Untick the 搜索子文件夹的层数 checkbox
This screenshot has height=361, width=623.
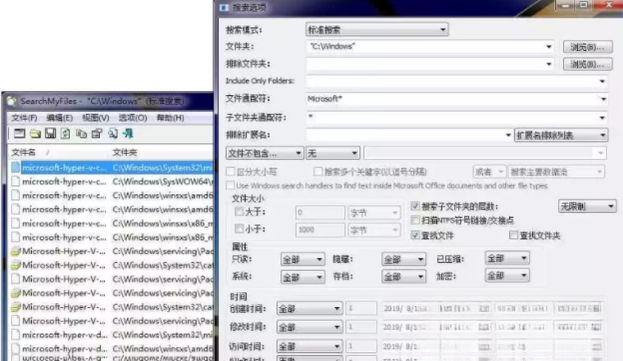coord(415,206)
